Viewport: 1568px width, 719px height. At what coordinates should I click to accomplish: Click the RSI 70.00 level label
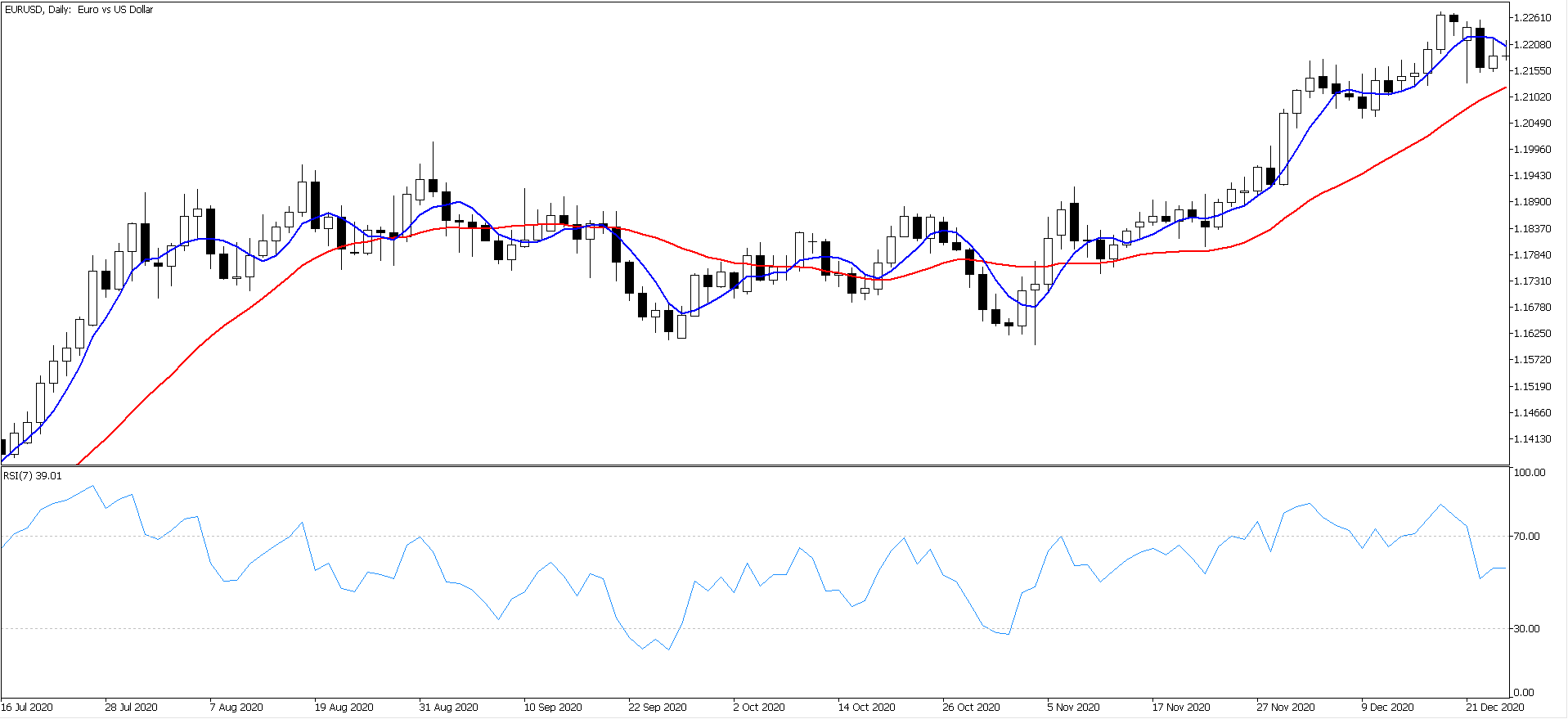pos(1527,536)
